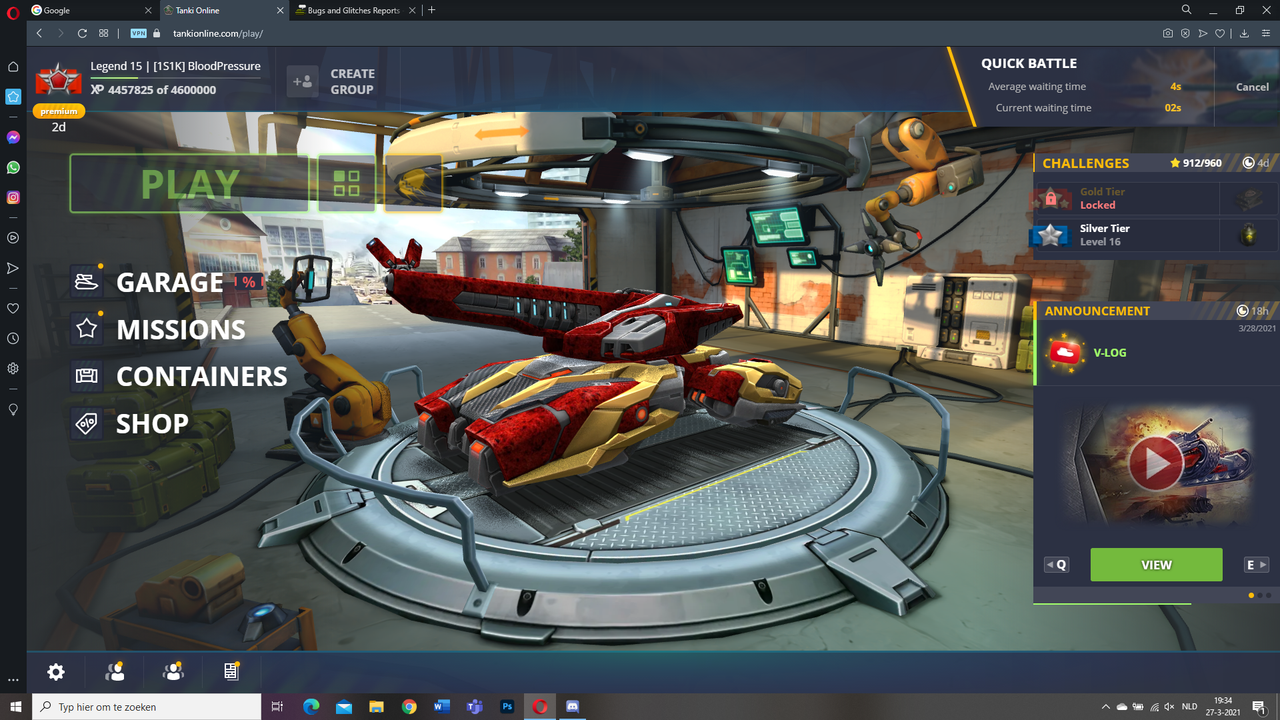Close the Google tab
Viewport: 1280px width, 720px height.
point(149,10)
